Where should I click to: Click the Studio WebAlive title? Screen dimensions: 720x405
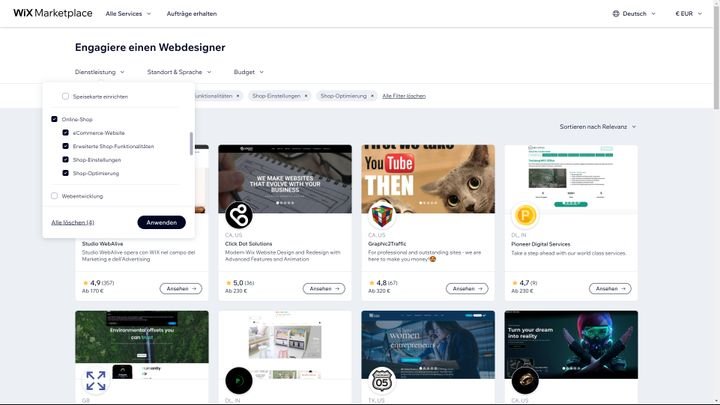coord(102,244)
